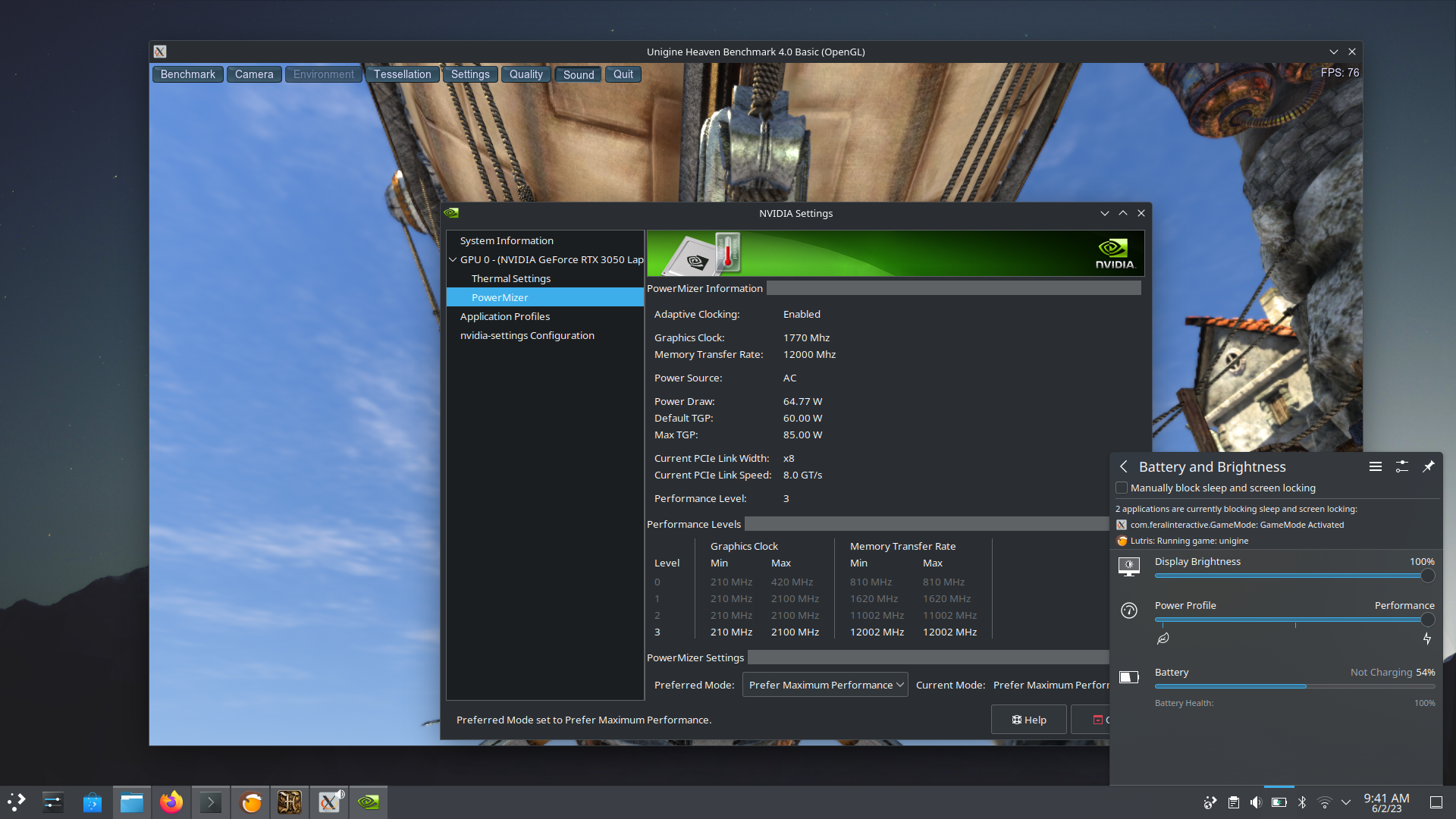Image resolution: width=1456 pixels, height=819 pixels.
Task: Collapse the GPU 0 tree entry
Action: coord(453,259)
